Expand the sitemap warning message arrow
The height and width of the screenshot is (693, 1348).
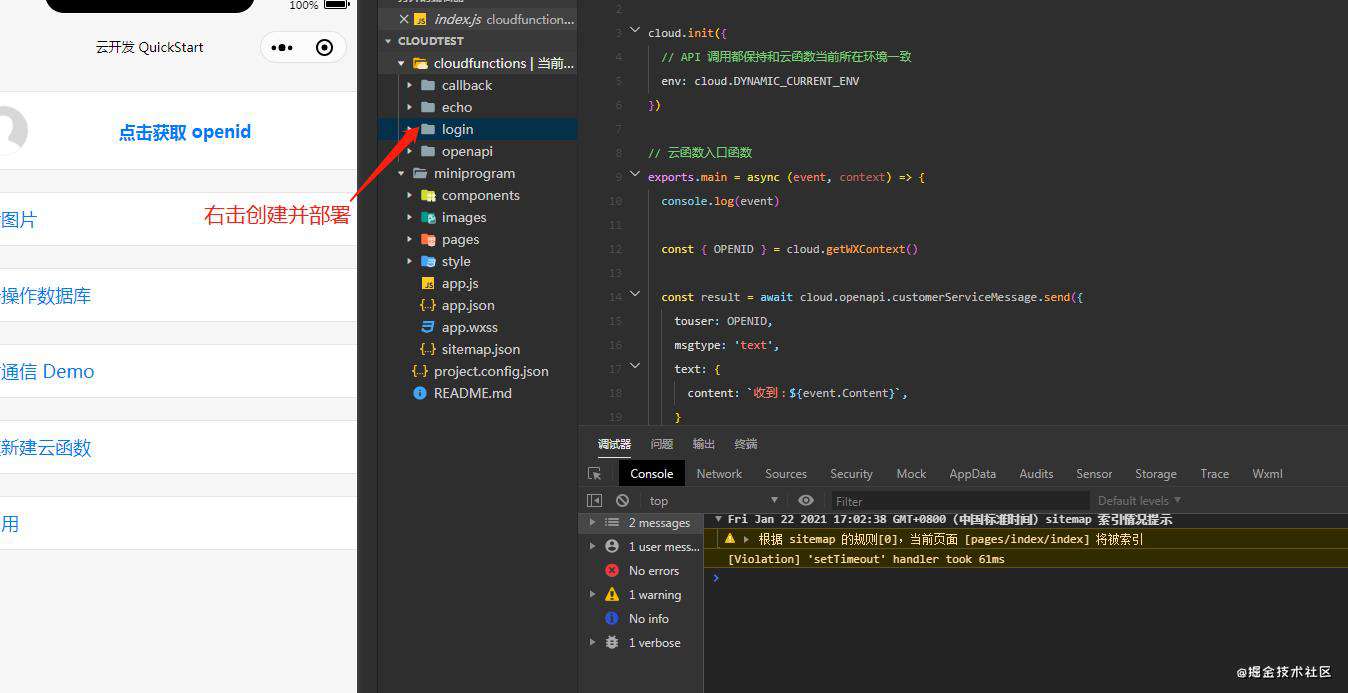pos(746,539)
